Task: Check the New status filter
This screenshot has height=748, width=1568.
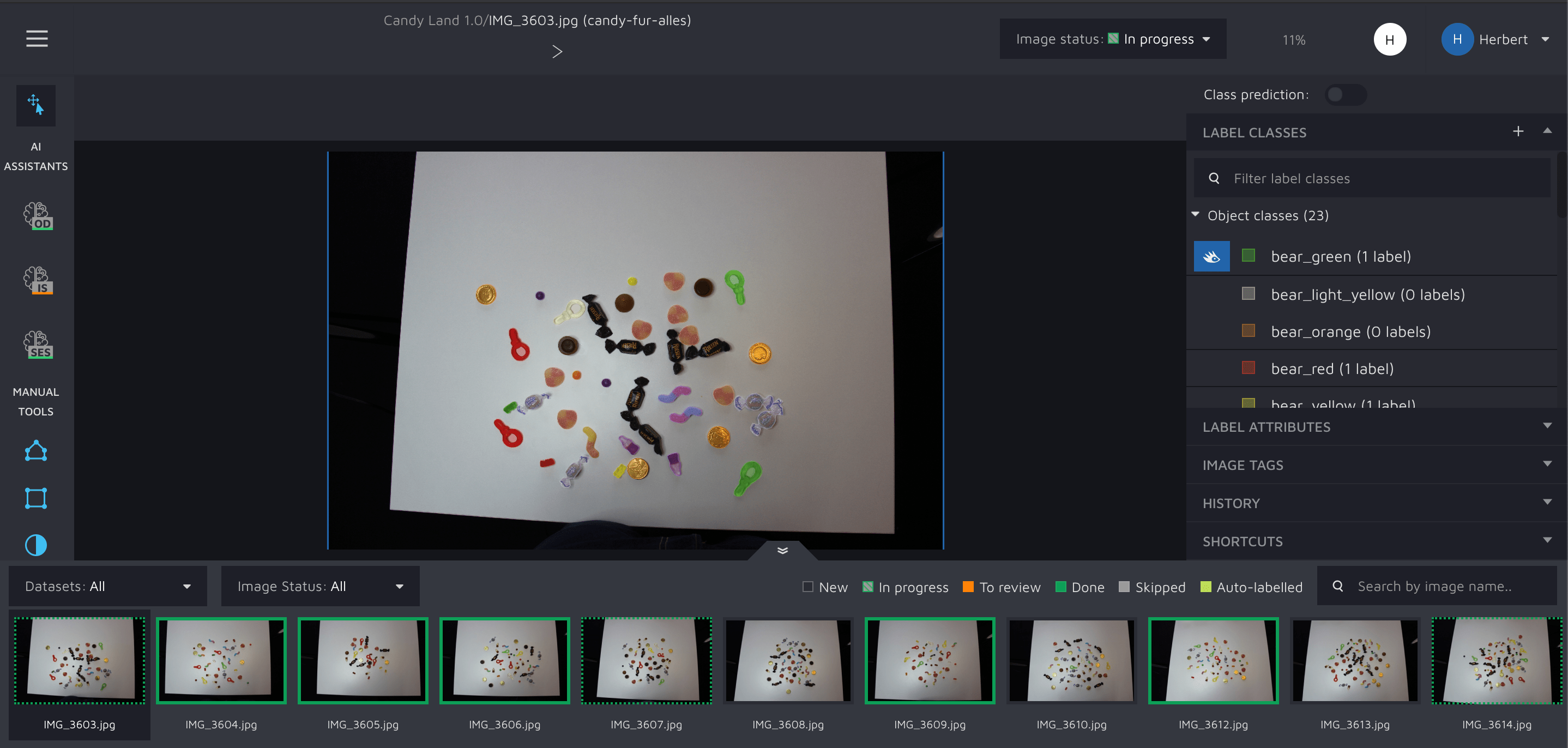Action: [x=808, y=587]
